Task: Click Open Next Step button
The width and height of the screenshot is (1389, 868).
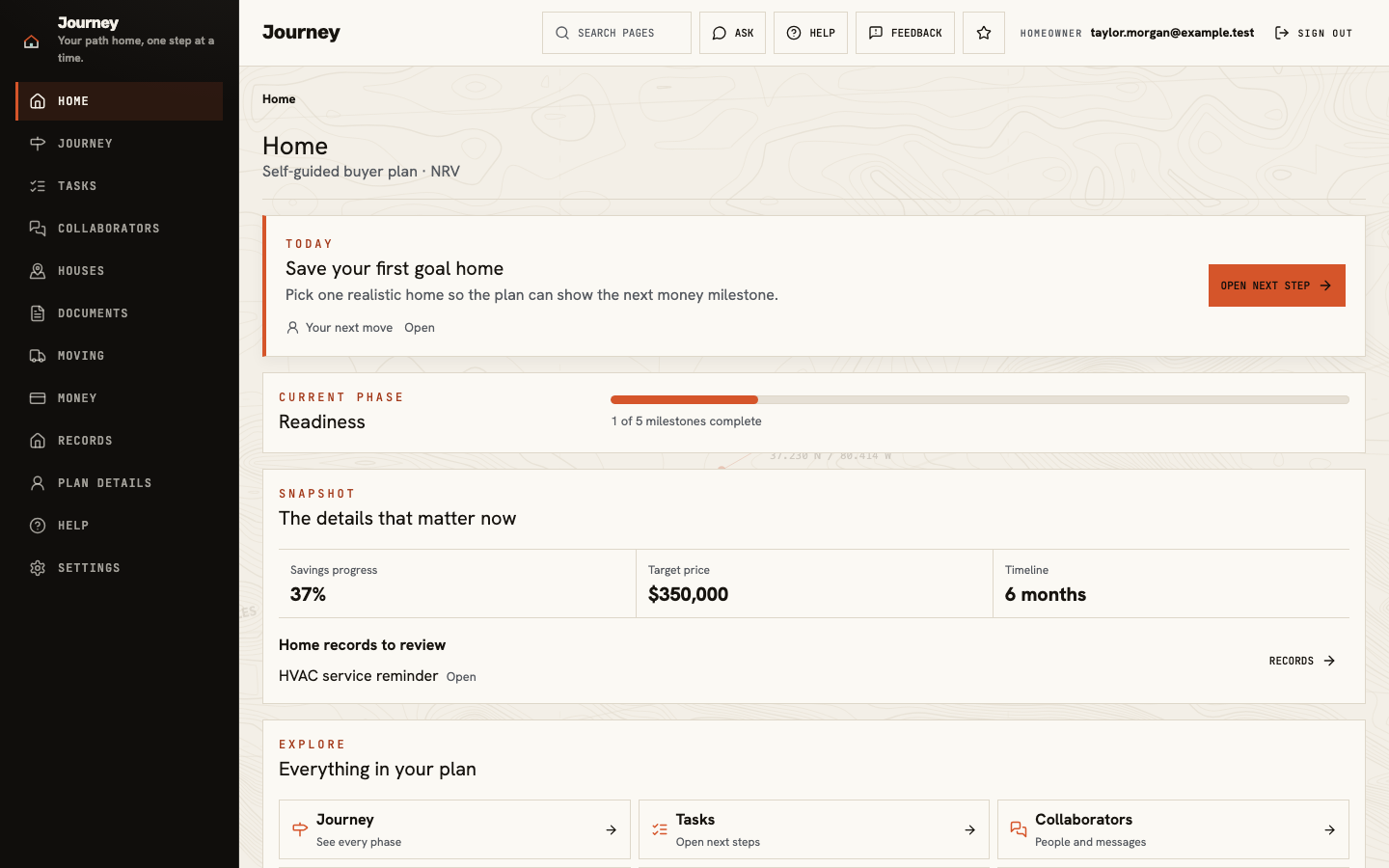Action: coord(1276,285)
